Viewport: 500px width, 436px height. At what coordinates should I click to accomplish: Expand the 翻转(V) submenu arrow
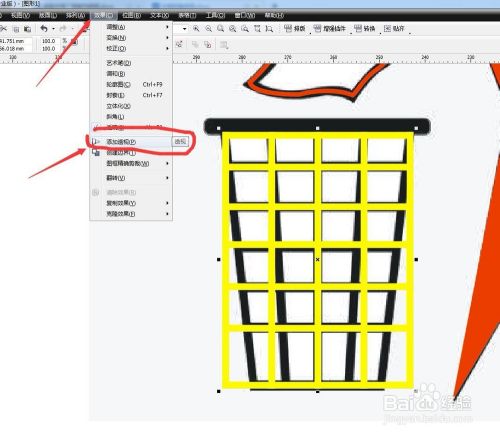(167, 178)
